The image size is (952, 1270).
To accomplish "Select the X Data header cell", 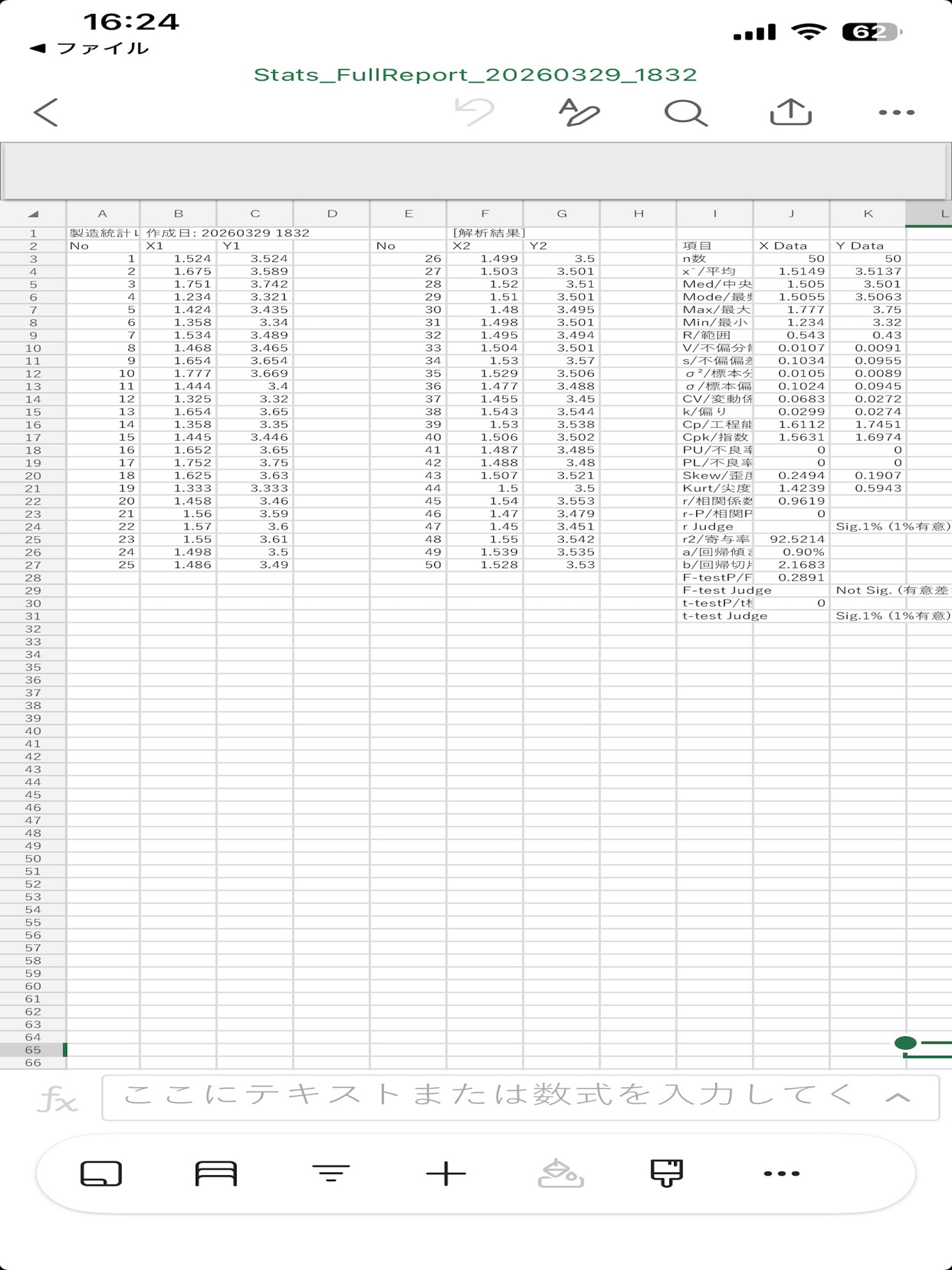I will tap(792, 246).
